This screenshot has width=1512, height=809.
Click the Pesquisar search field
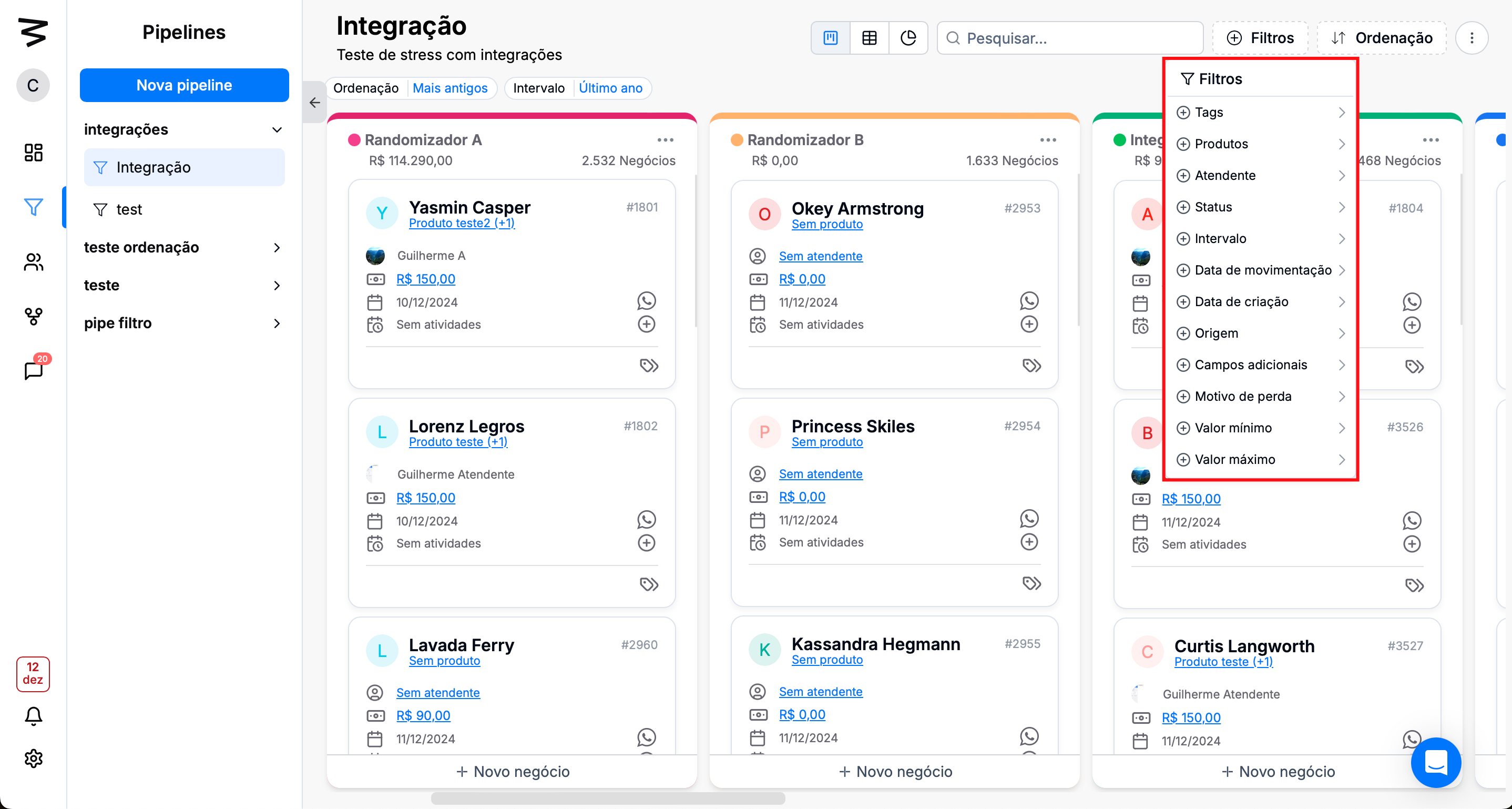(1070, 38)
